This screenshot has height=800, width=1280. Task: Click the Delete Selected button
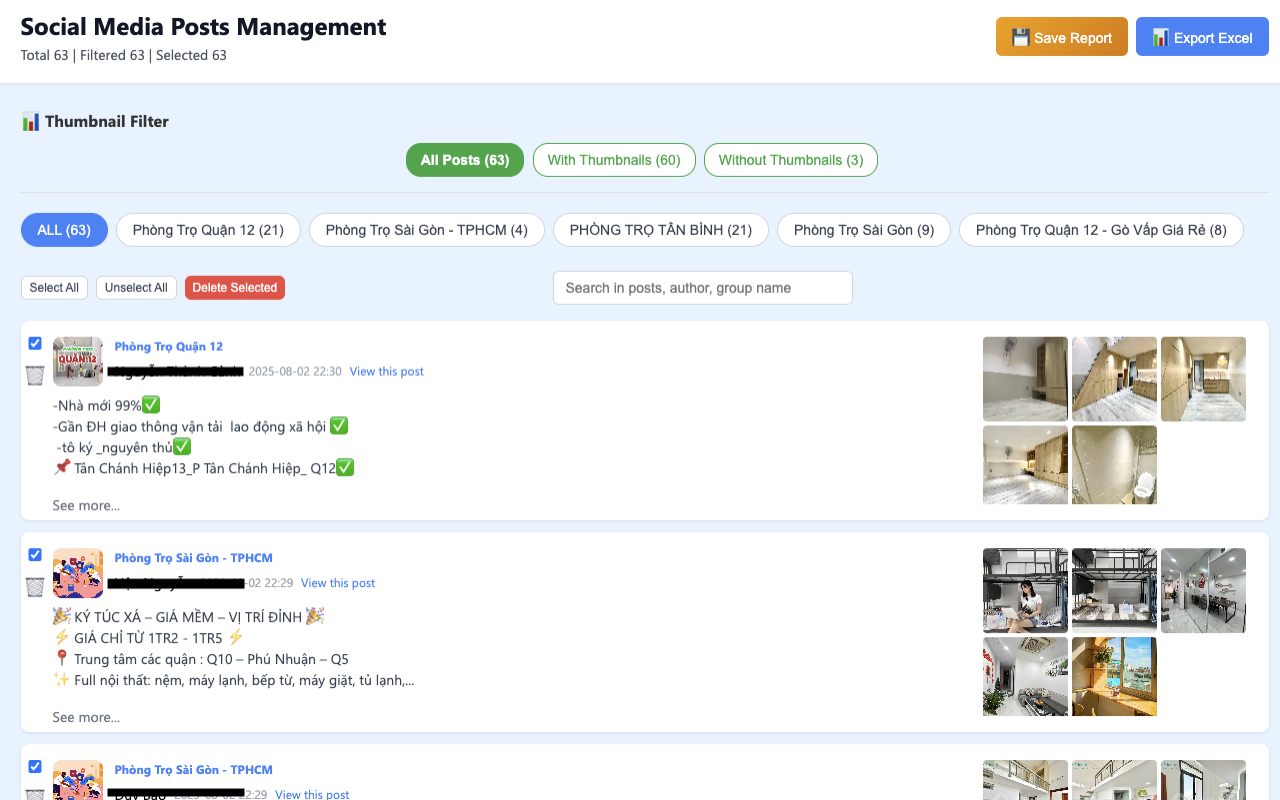click(234, 287)
